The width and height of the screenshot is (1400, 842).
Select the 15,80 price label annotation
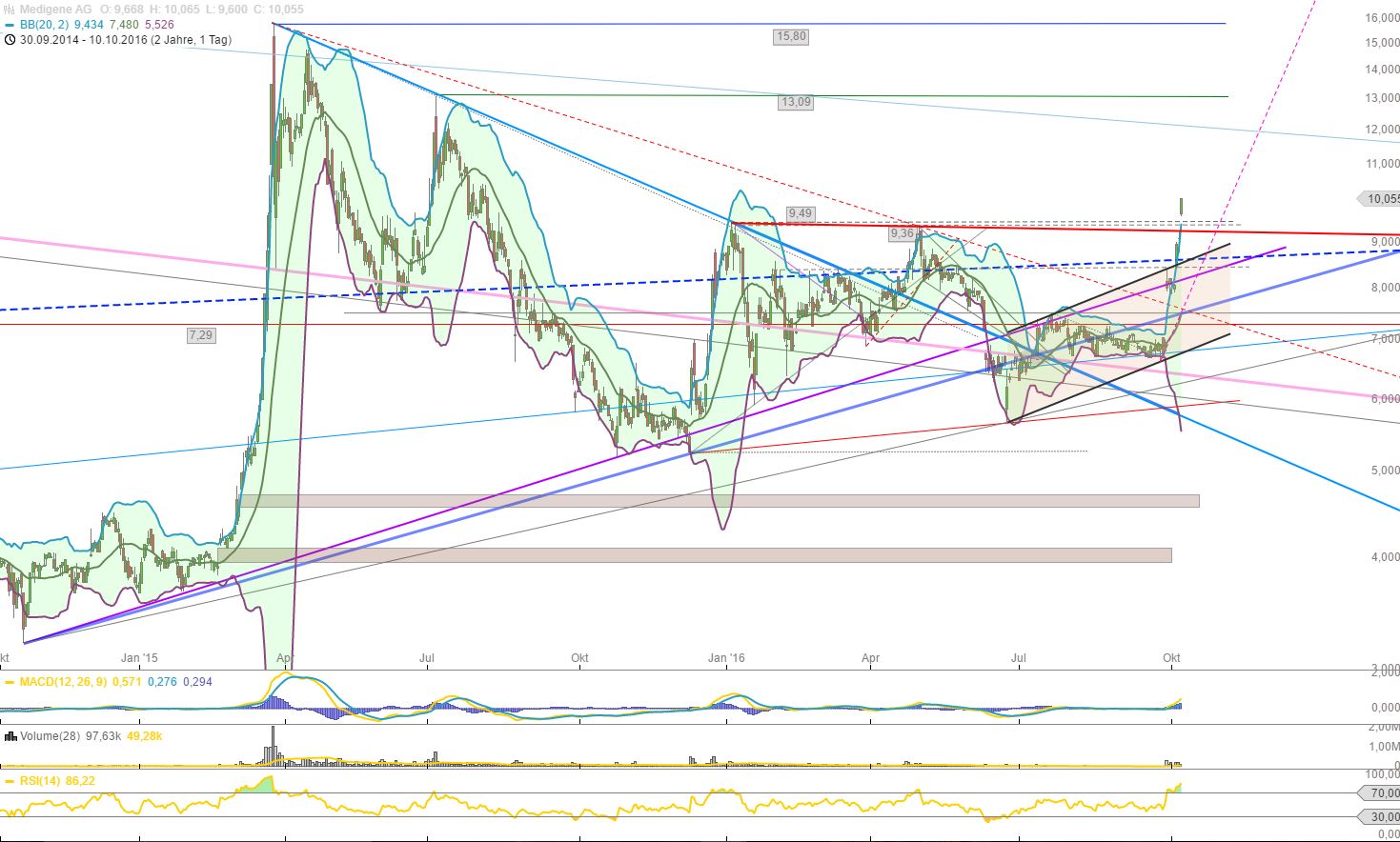(791, 37)
